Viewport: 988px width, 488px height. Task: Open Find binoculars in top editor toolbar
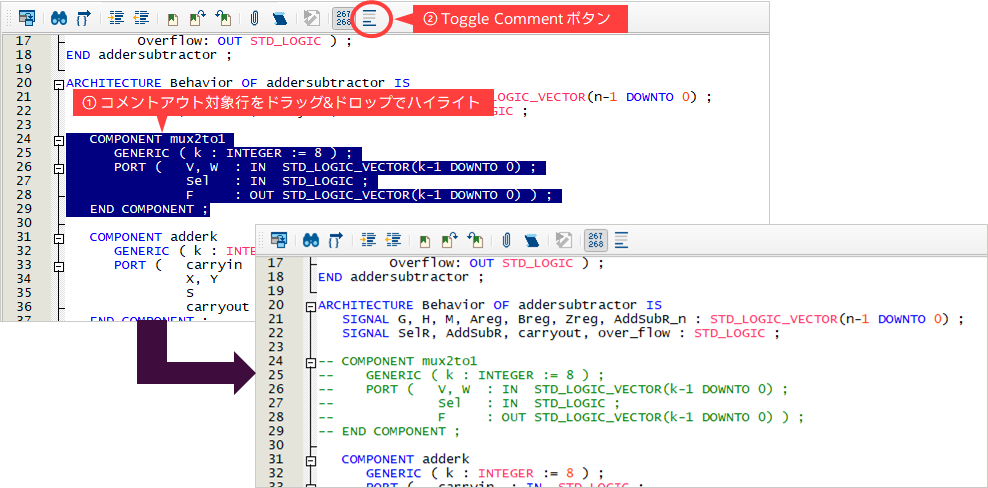point(58,18)
